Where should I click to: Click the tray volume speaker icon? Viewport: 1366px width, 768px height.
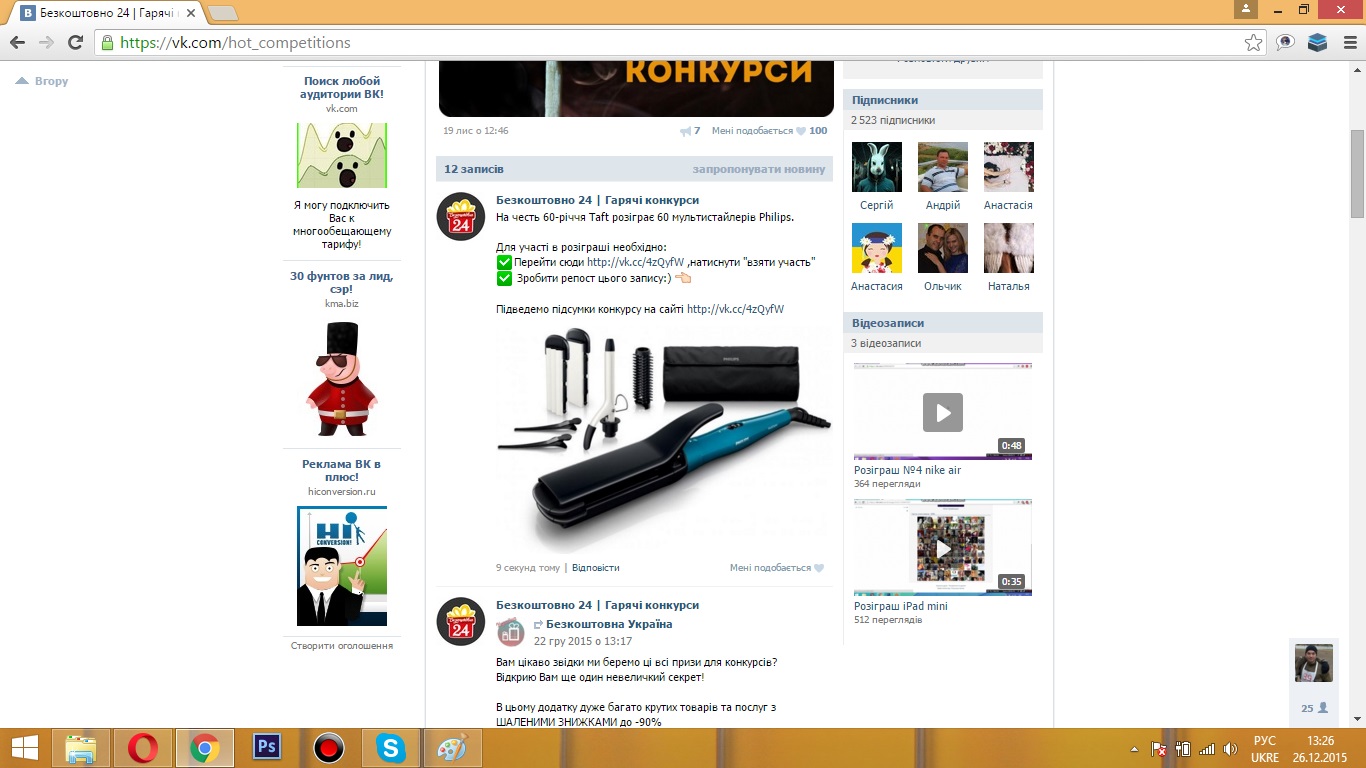click(x=1229, y=749)
